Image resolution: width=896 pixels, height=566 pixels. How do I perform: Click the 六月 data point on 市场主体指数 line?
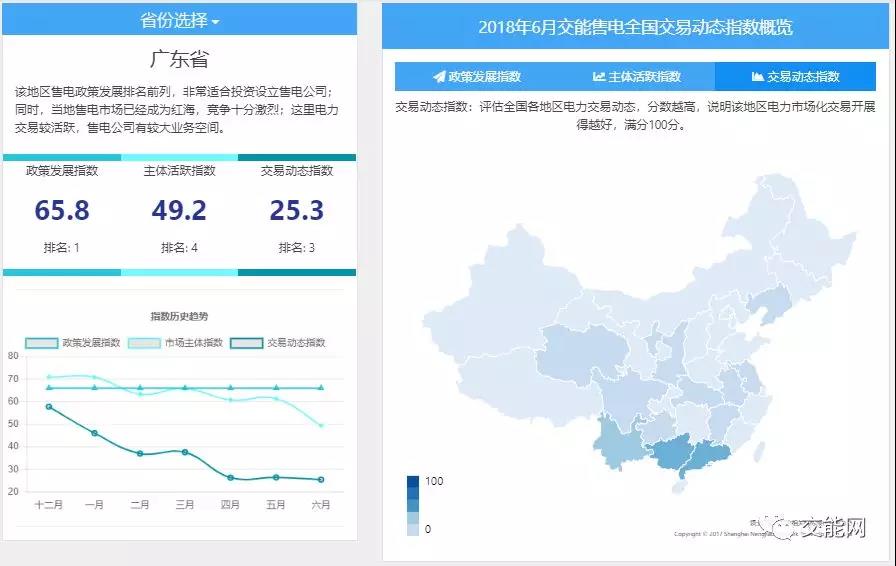pos(321,425)
